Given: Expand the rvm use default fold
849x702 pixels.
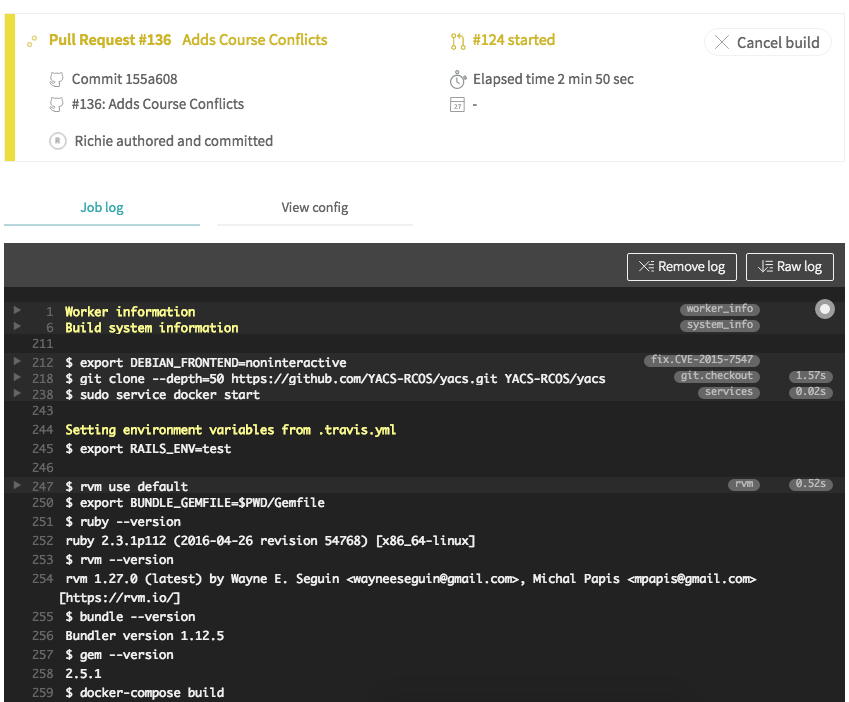Looking at the screenshot, I should 17,485.
